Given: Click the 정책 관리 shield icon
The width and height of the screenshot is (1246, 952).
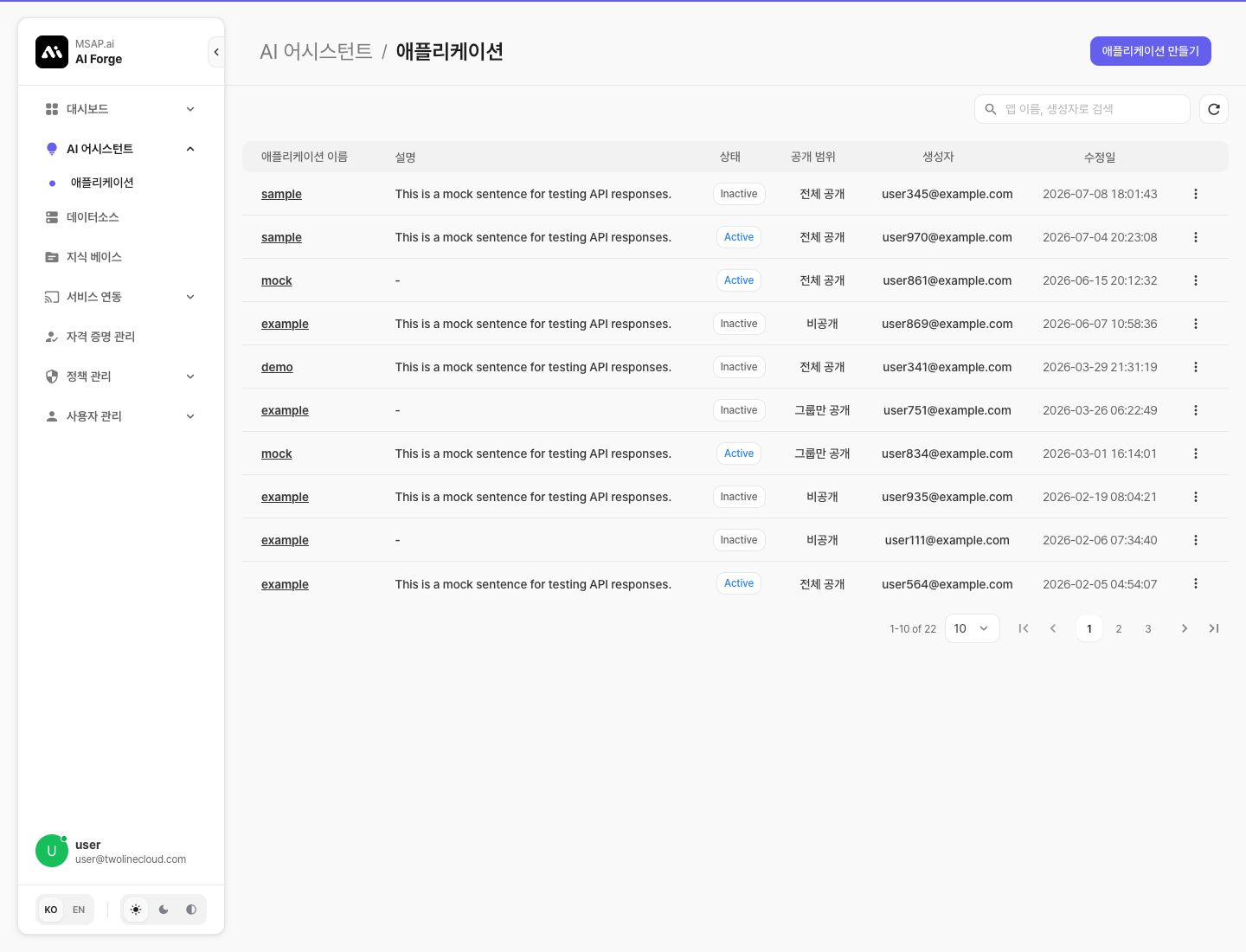Looking at the screenshot, I should click(52, 376).
